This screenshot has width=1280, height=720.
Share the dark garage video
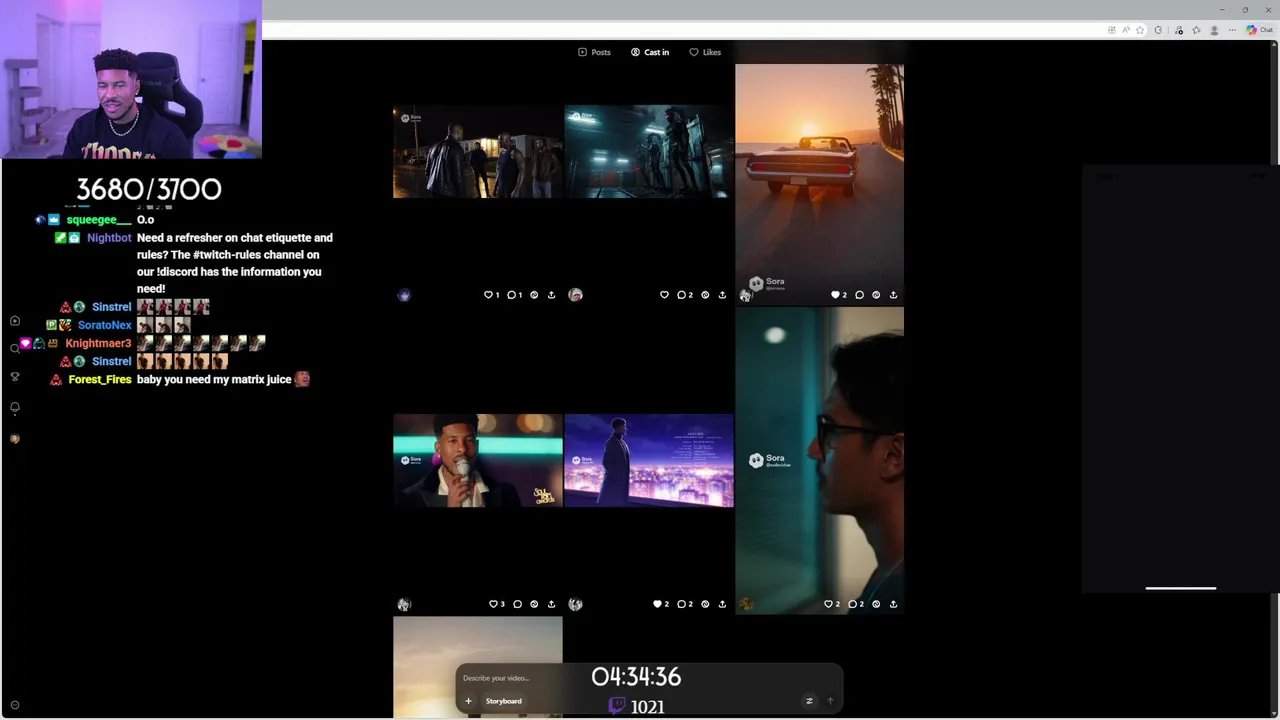[722, 295]
